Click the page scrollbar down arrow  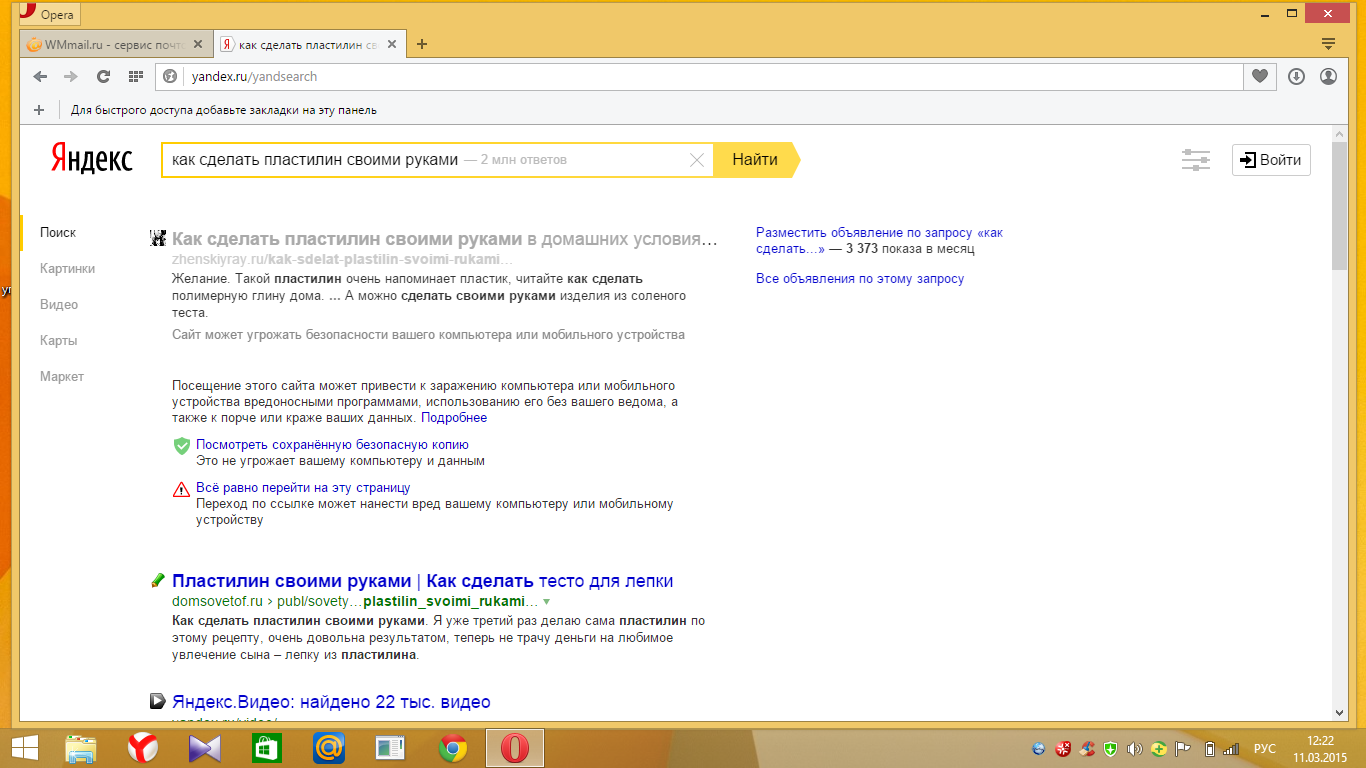coord(1340,712)
